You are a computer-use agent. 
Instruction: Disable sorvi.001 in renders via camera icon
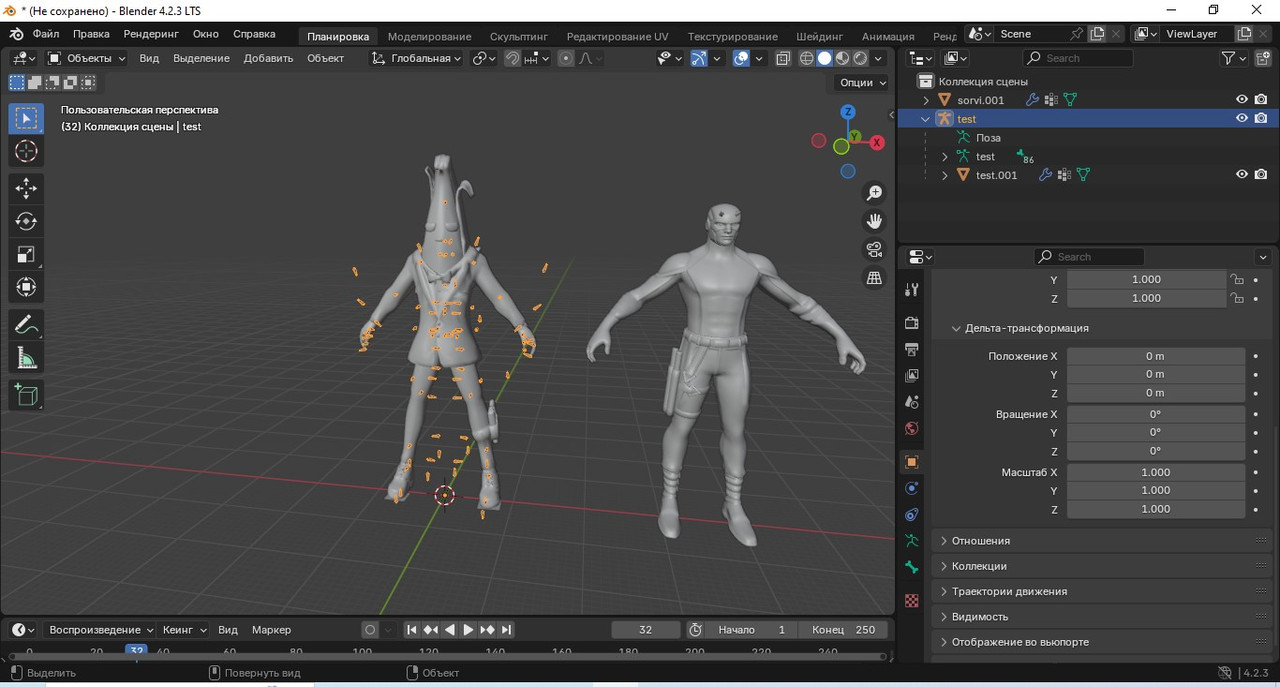[1261, 99]
